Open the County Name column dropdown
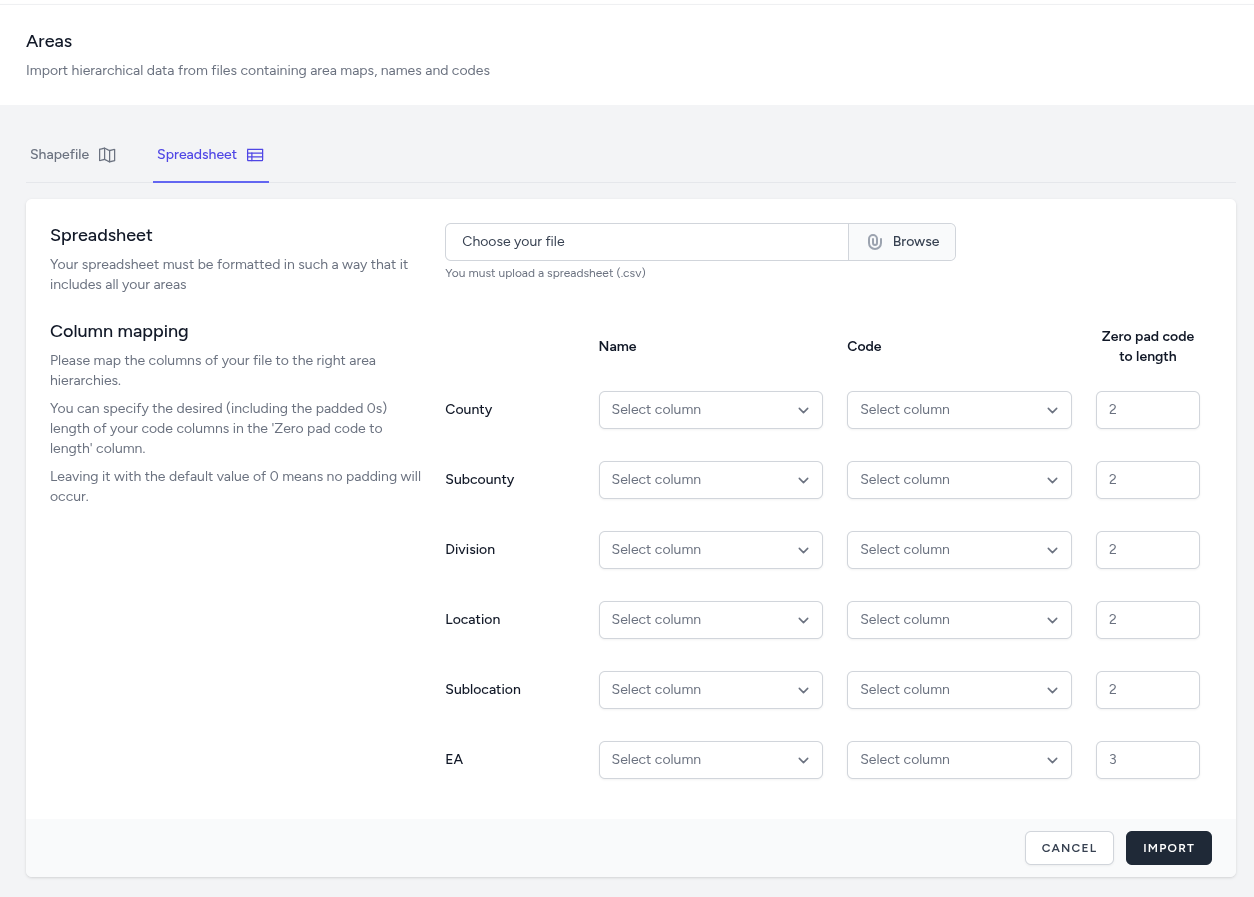Screen dimensions: 1254x897 tap(710, 410)
